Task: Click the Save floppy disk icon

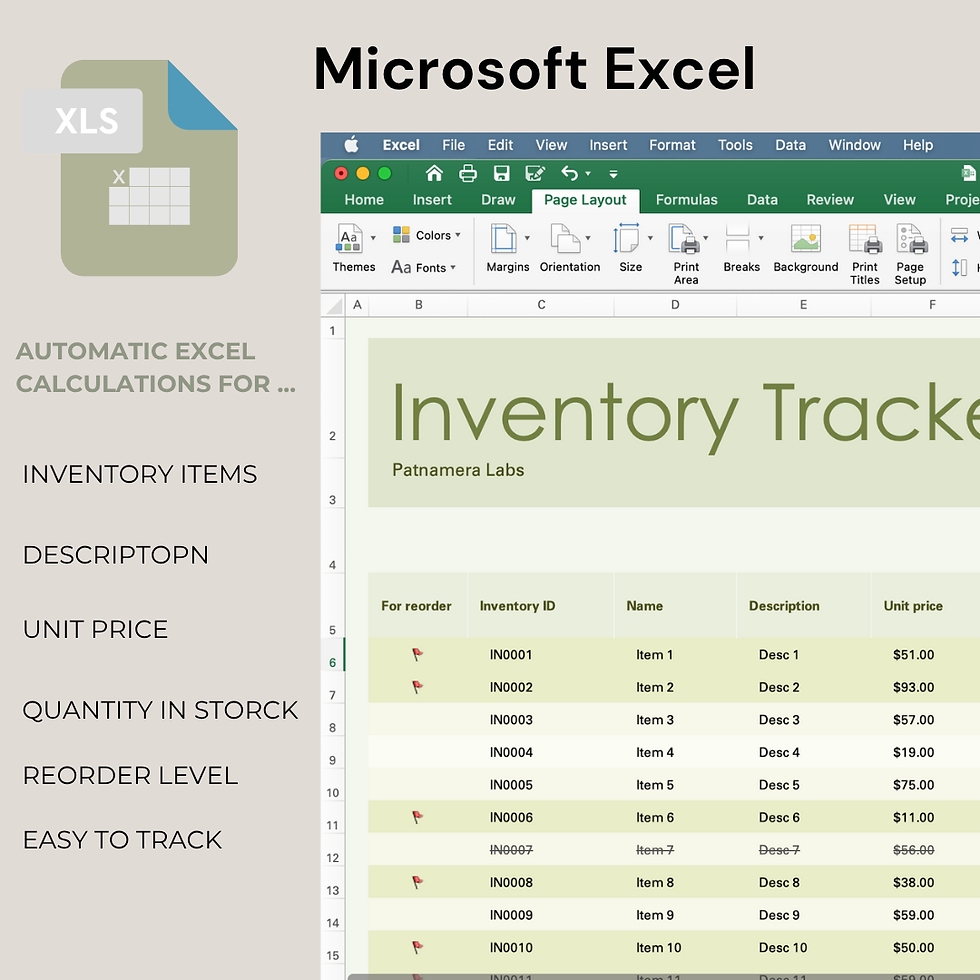Action: pos(501,173)
